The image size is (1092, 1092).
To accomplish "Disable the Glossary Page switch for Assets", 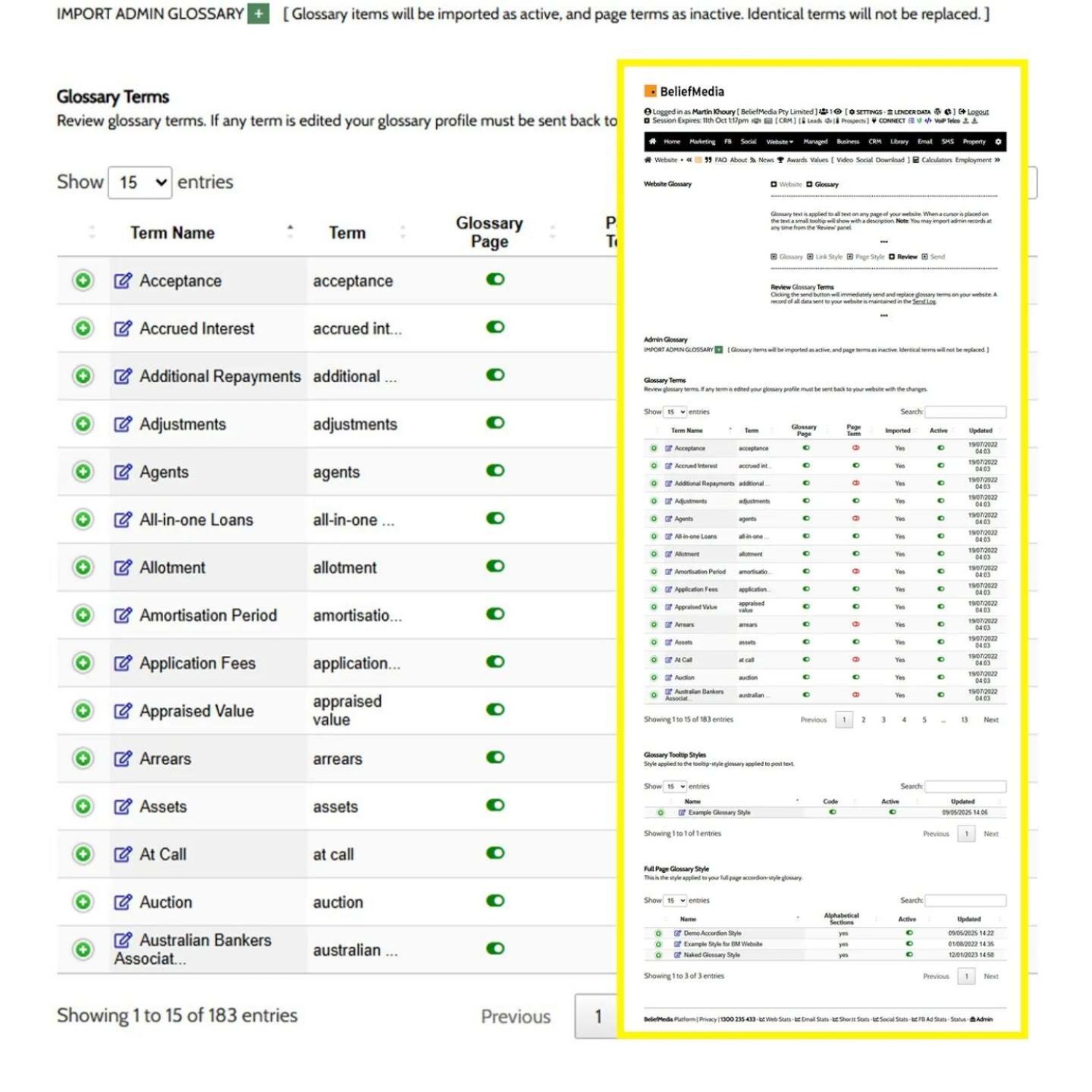I will (x=495, y=805).
